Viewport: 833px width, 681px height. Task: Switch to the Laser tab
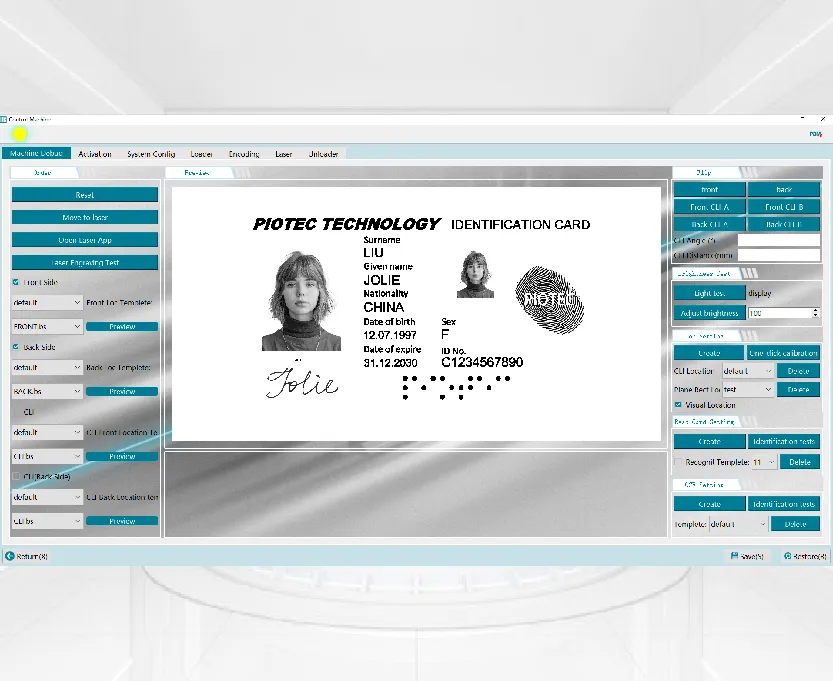(x=283, y=154)
